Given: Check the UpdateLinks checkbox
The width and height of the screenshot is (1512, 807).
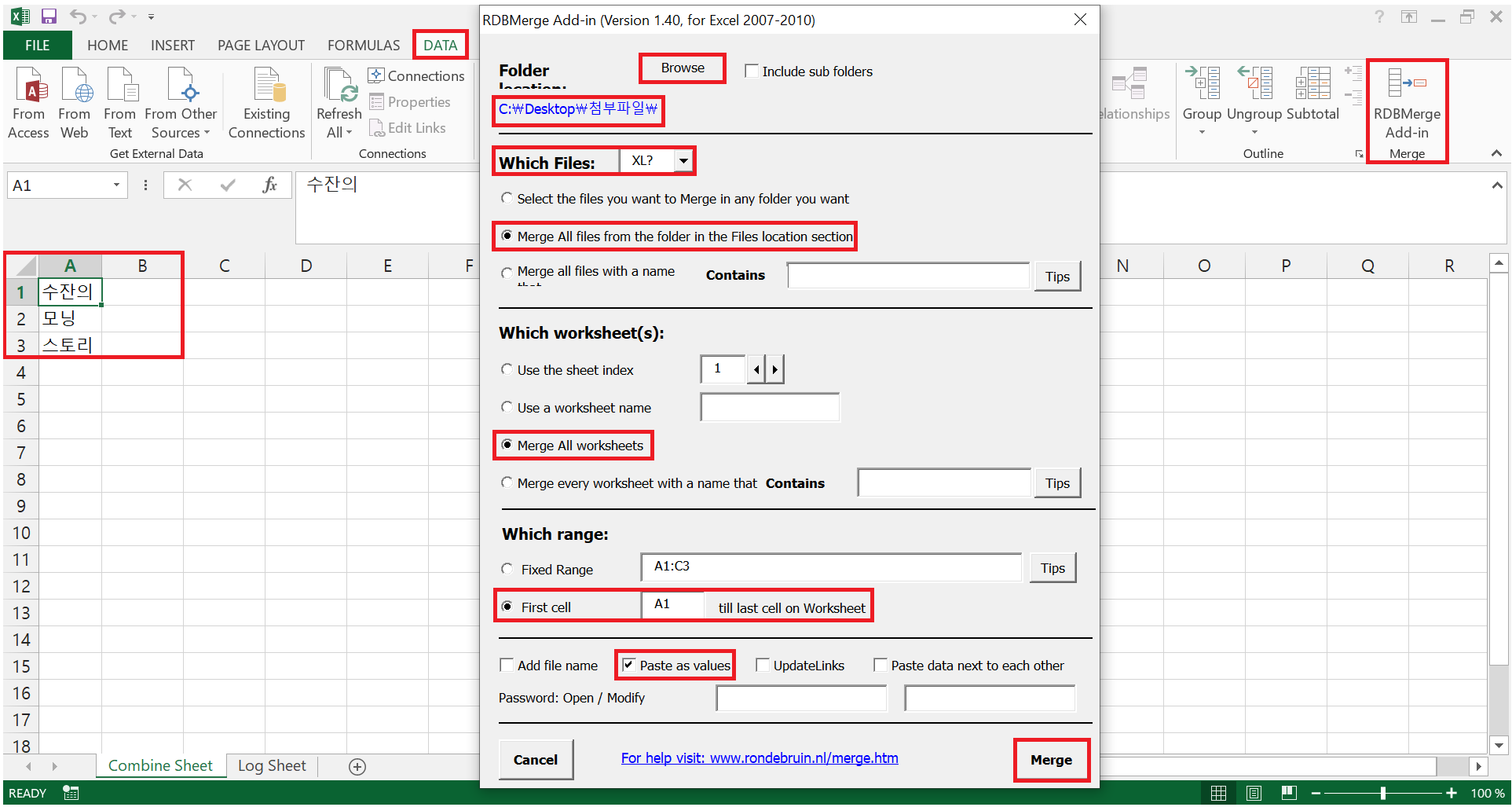Looking at the screenshot, I should (x=762, y=665).
